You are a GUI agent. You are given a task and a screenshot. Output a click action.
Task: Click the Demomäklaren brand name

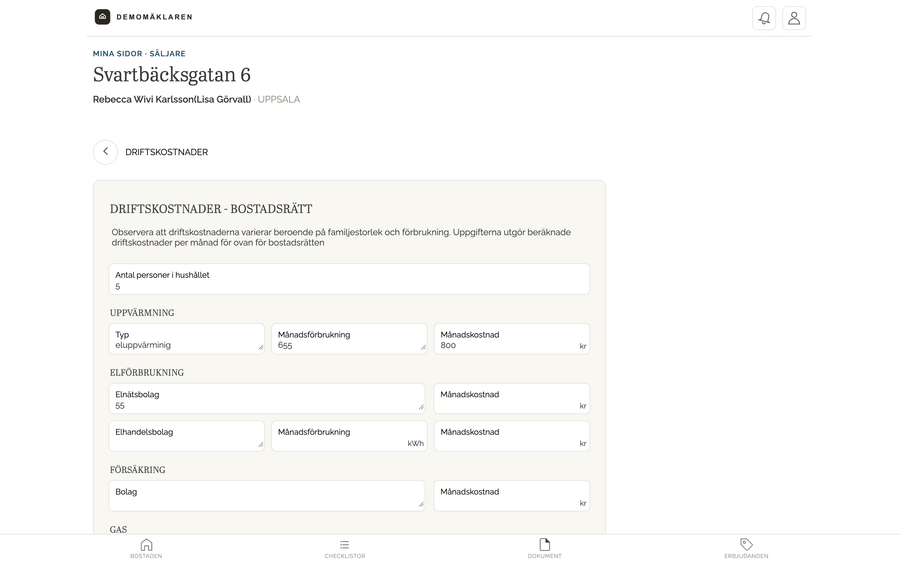[154, 17]
